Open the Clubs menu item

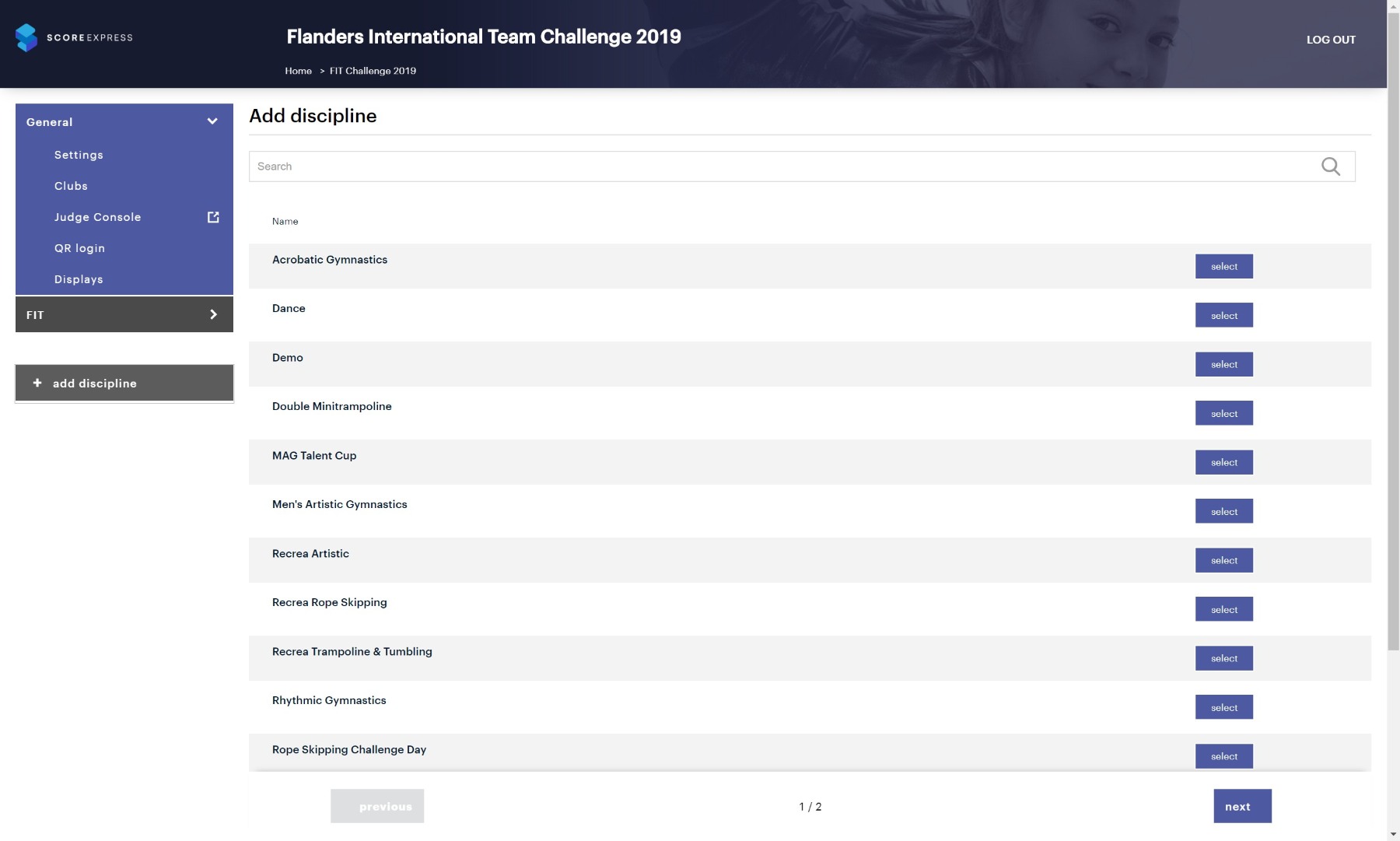71,186
